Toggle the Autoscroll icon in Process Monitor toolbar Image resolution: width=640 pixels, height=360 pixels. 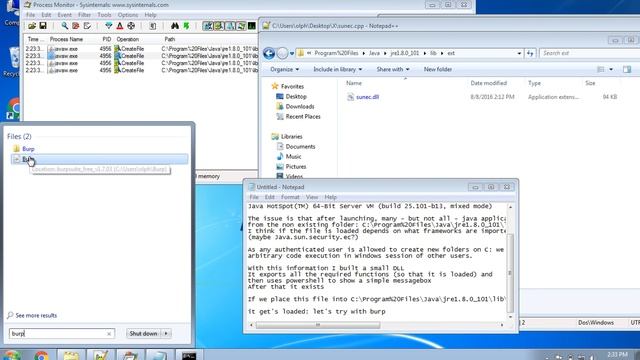point(76,26)
